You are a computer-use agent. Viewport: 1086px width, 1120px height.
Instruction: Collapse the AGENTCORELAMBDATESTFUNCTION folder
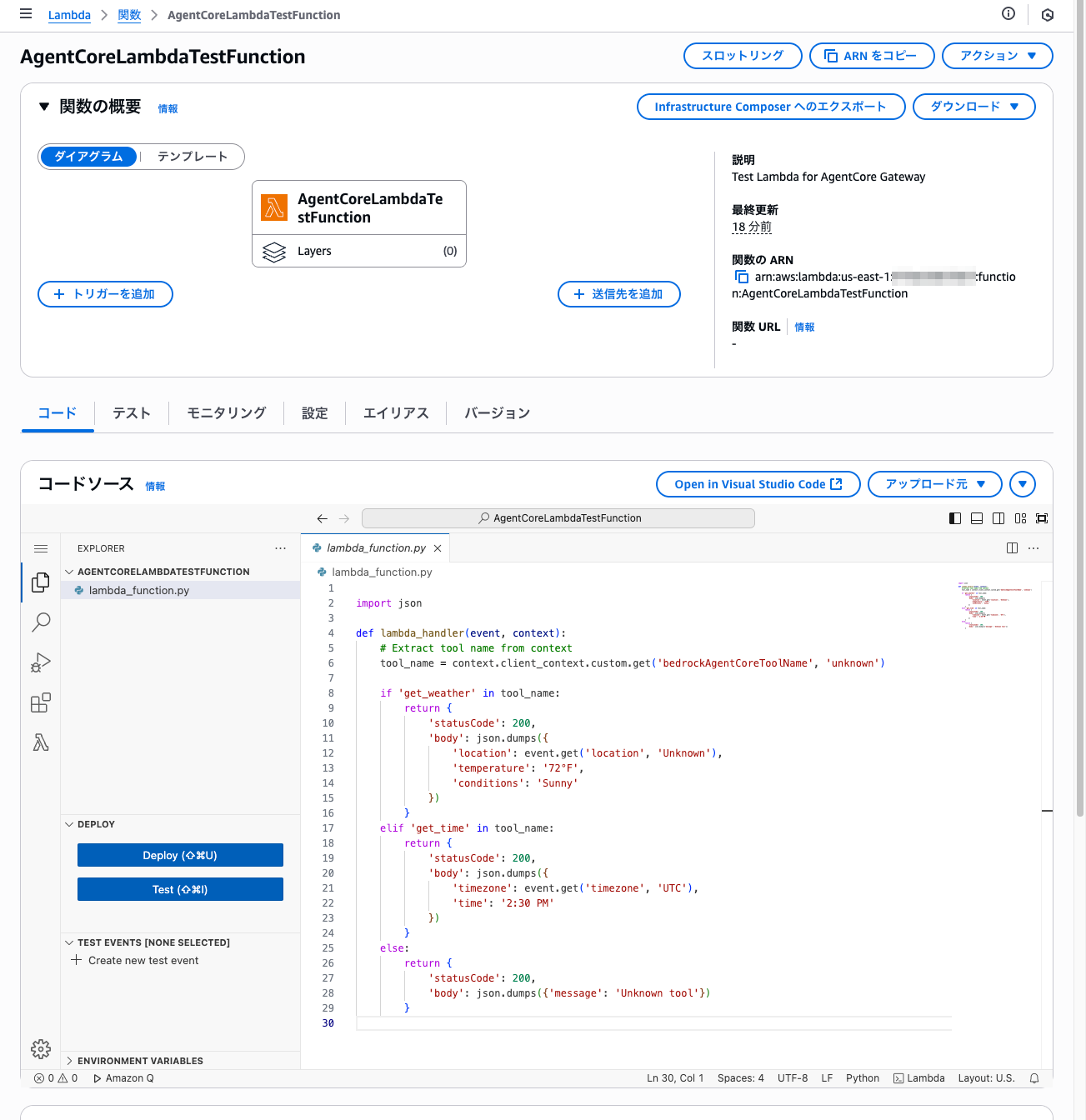pos(180,572)
